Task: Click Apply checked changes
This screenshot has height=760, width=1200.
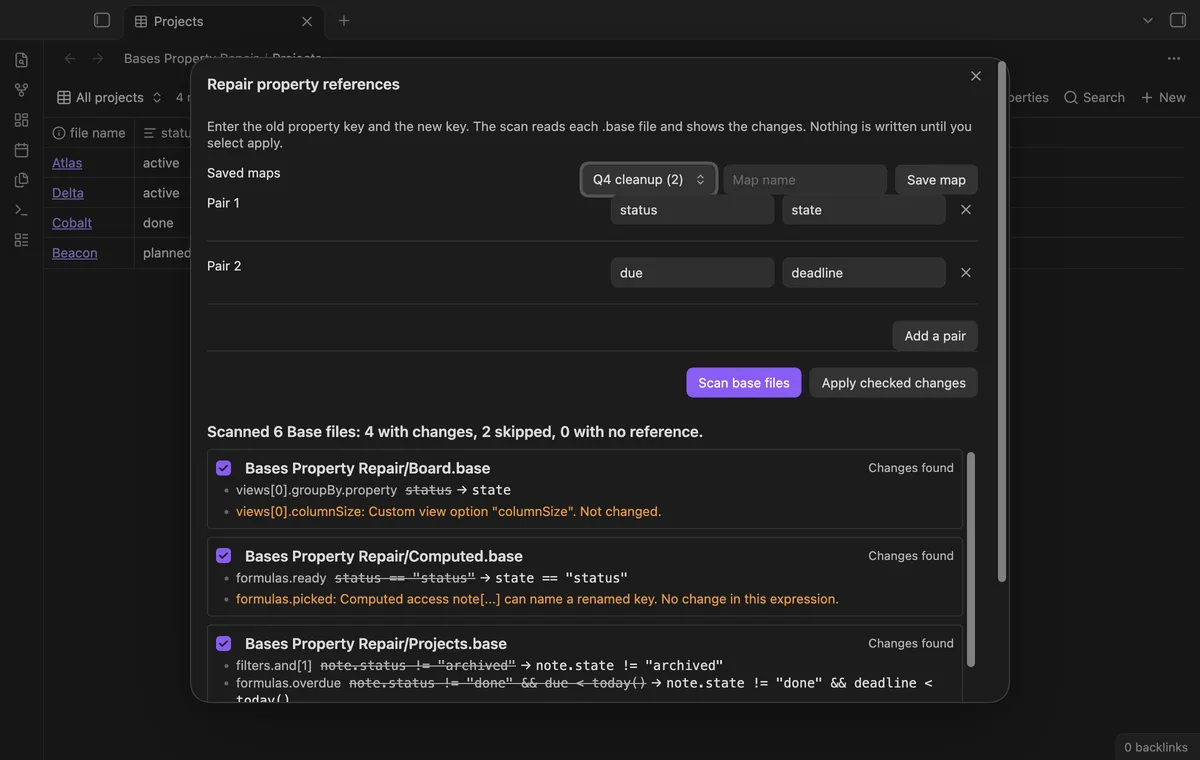Action: tap(894, 383)
